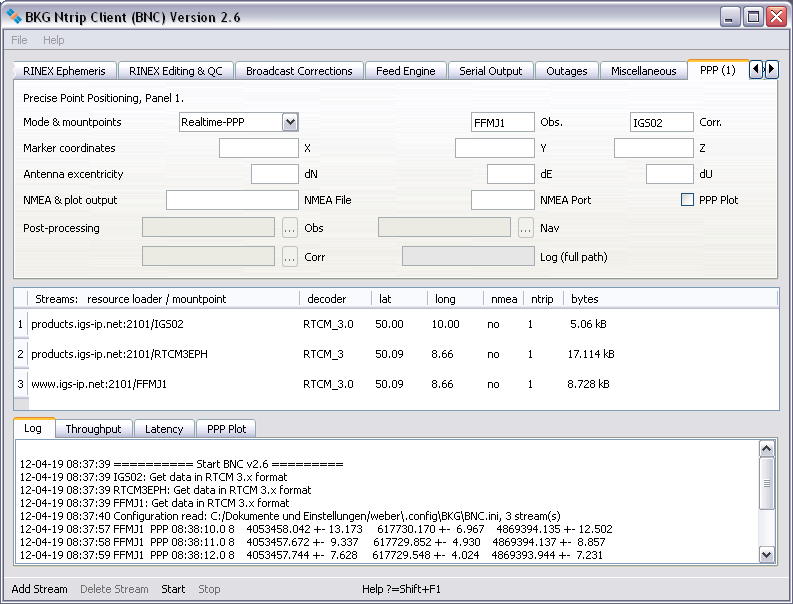Screen dimensions: 793x604
Task: Open the File menu
Action: pos(19,40)
